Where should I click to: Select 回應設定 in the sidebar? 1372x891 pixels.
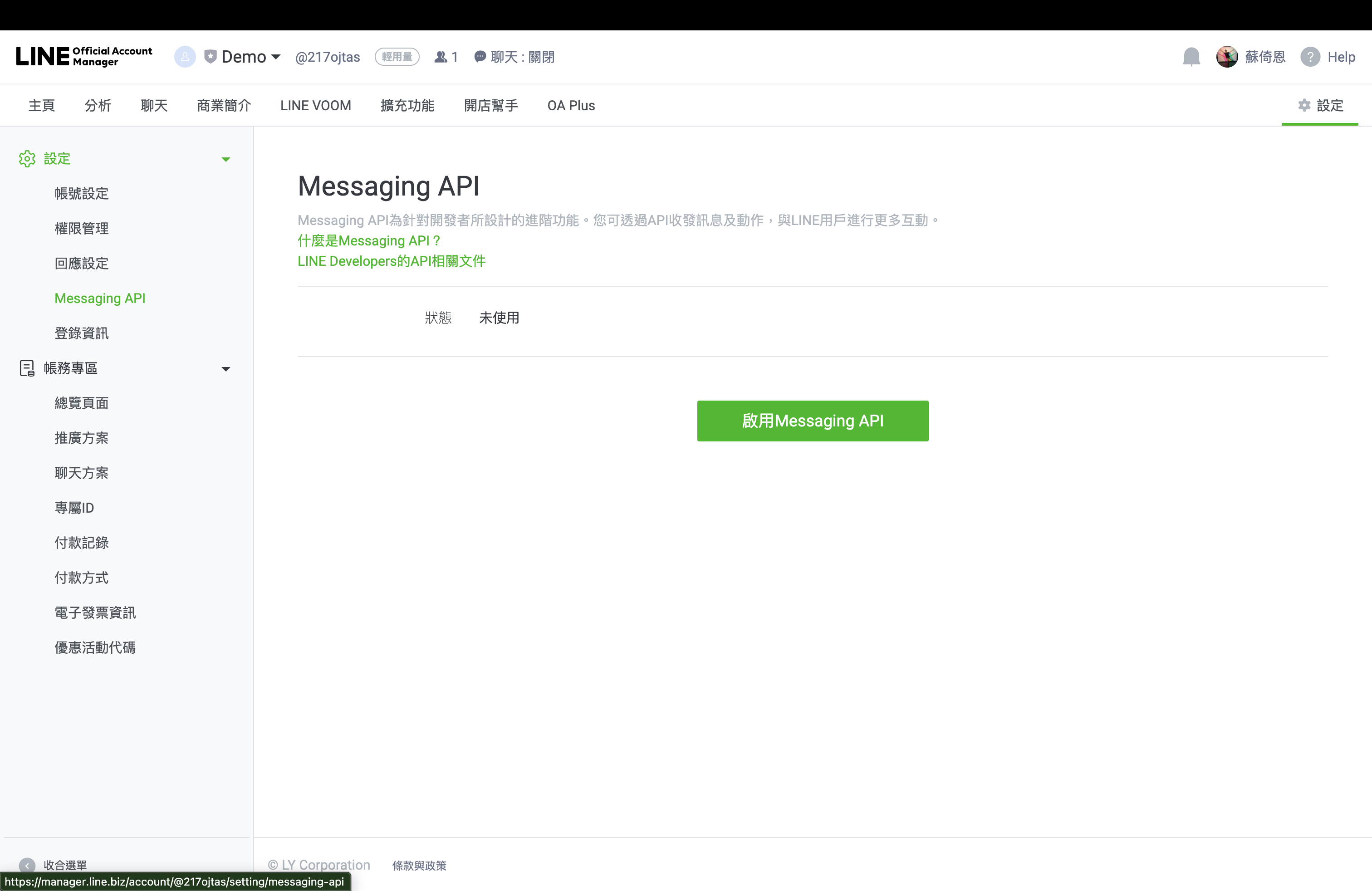tap(81, 264)
